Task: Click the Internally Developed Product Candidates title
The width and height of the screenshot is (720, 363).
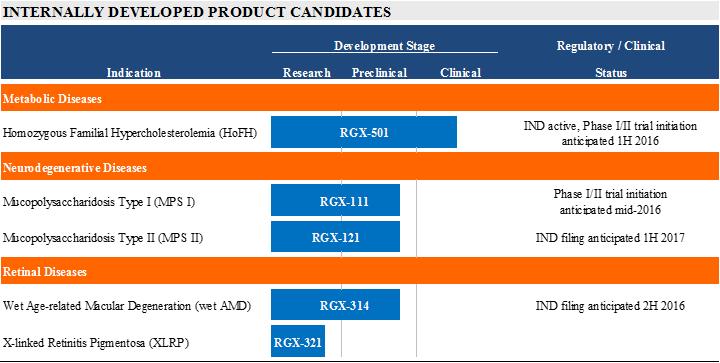Action: [197, 12]
